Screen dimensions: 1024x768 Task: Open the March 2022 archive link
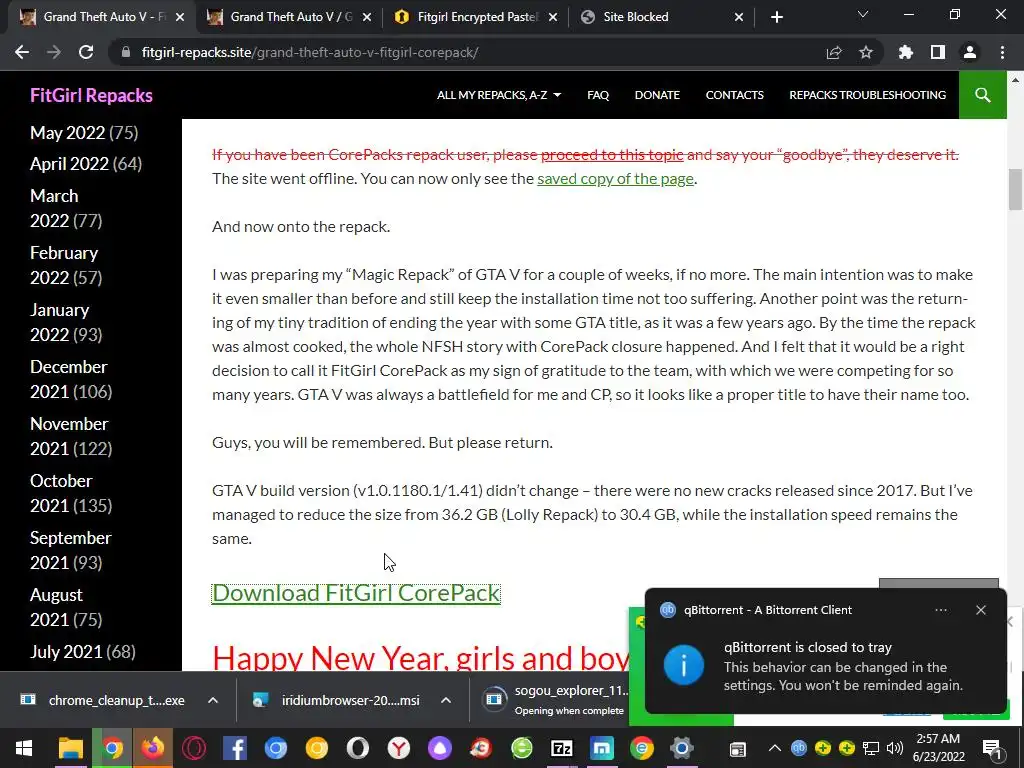point(54,208)
